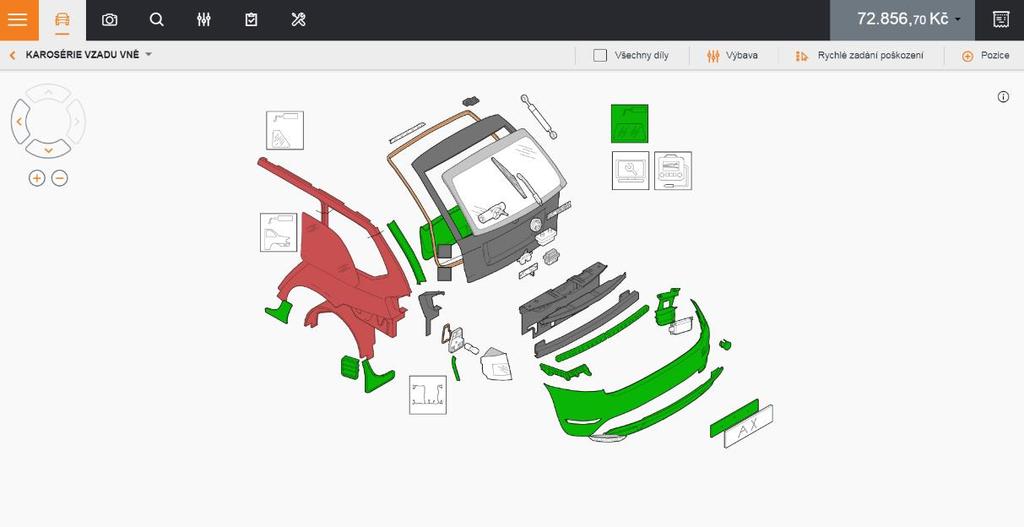This screenshot has width=1024, height=527.
Task: Open the toolbox equipment thumbnail
Action: 673,170
